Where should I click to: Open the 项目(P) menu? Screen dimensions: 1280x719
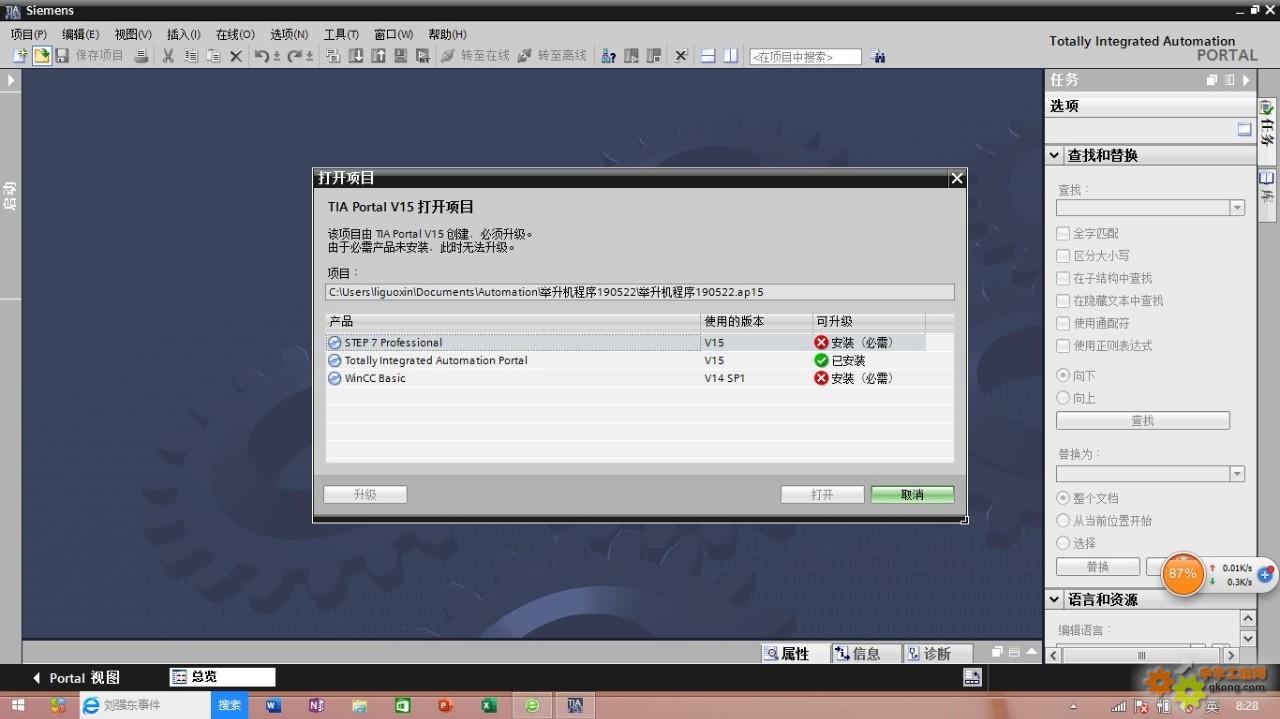point(28,34)
